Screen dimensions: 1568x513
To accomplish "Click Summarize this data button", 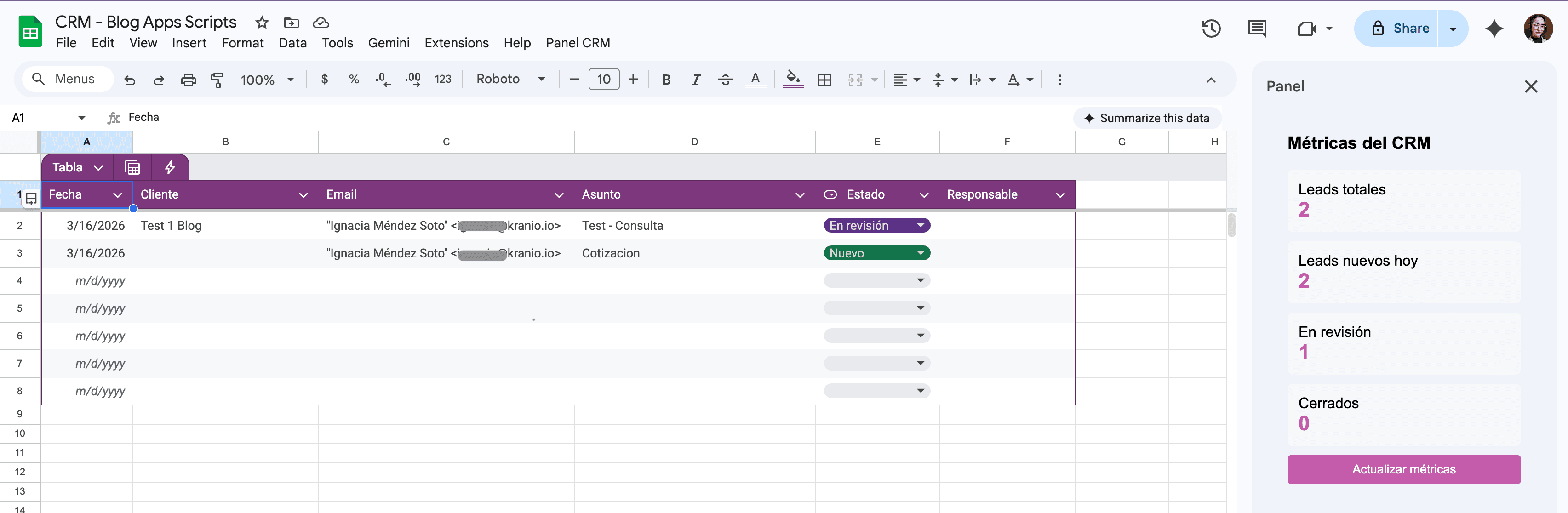I will click(1147, 118).
